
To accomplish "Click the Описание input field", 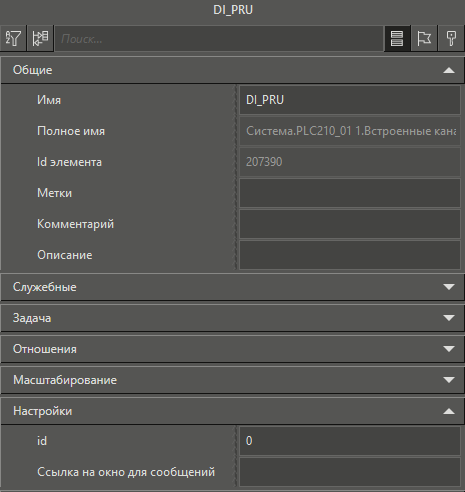I will [350, 255].
